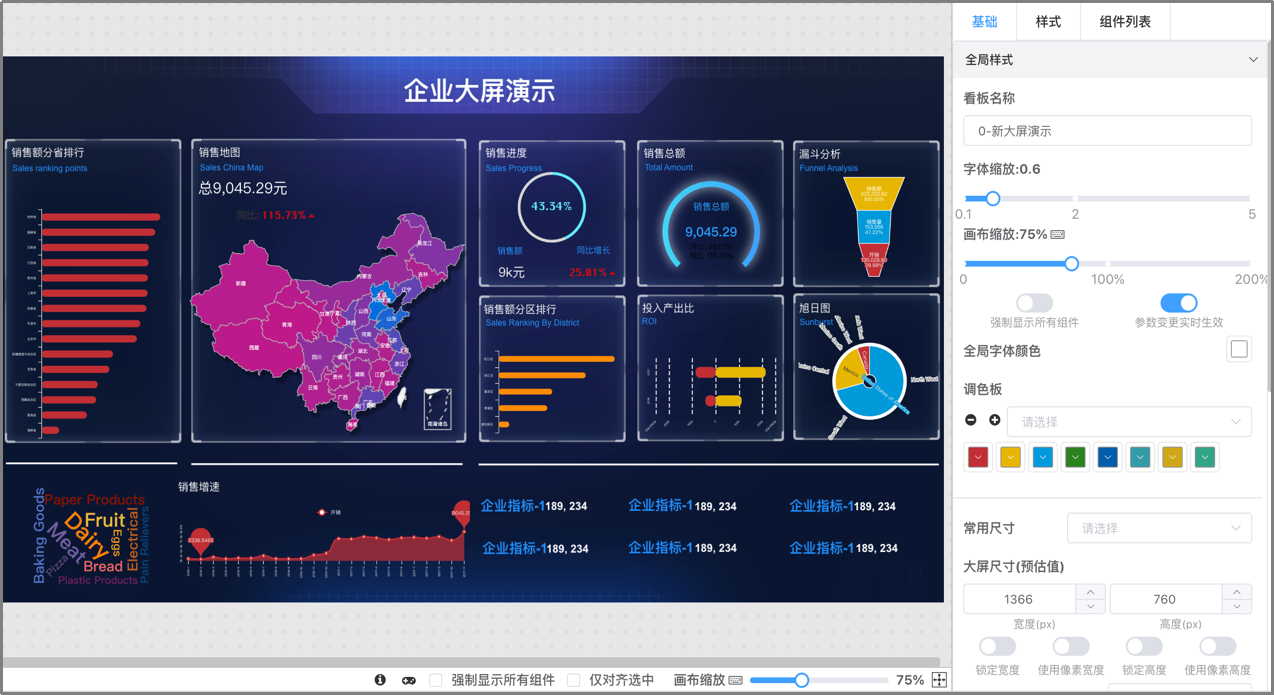Select the 企业大屏演示 title component
Viewport: 1274px width, 695px height.
(x=479, y=91)
